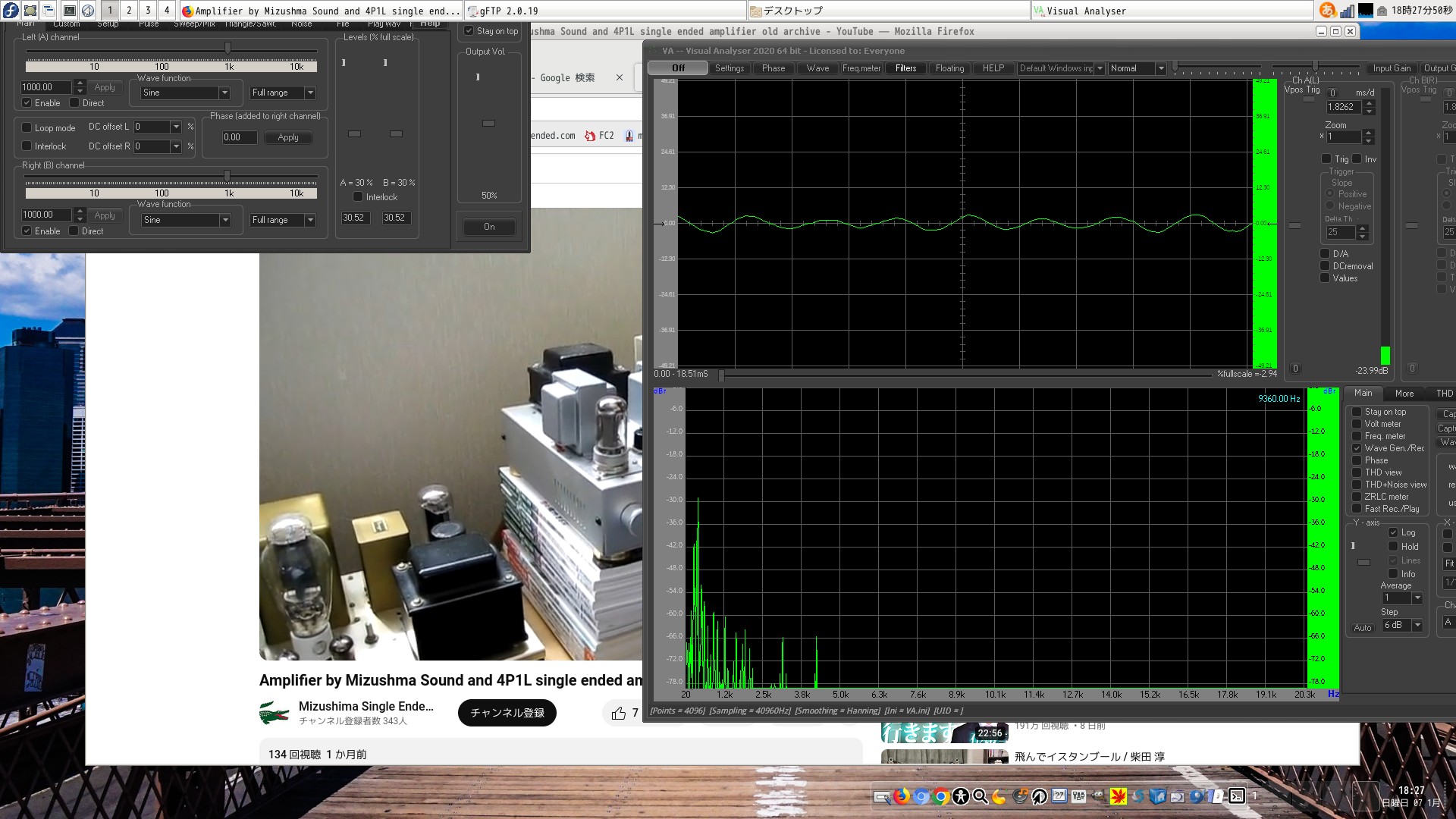
Task: Switch to the More tab
Action: coord(1404,394)
